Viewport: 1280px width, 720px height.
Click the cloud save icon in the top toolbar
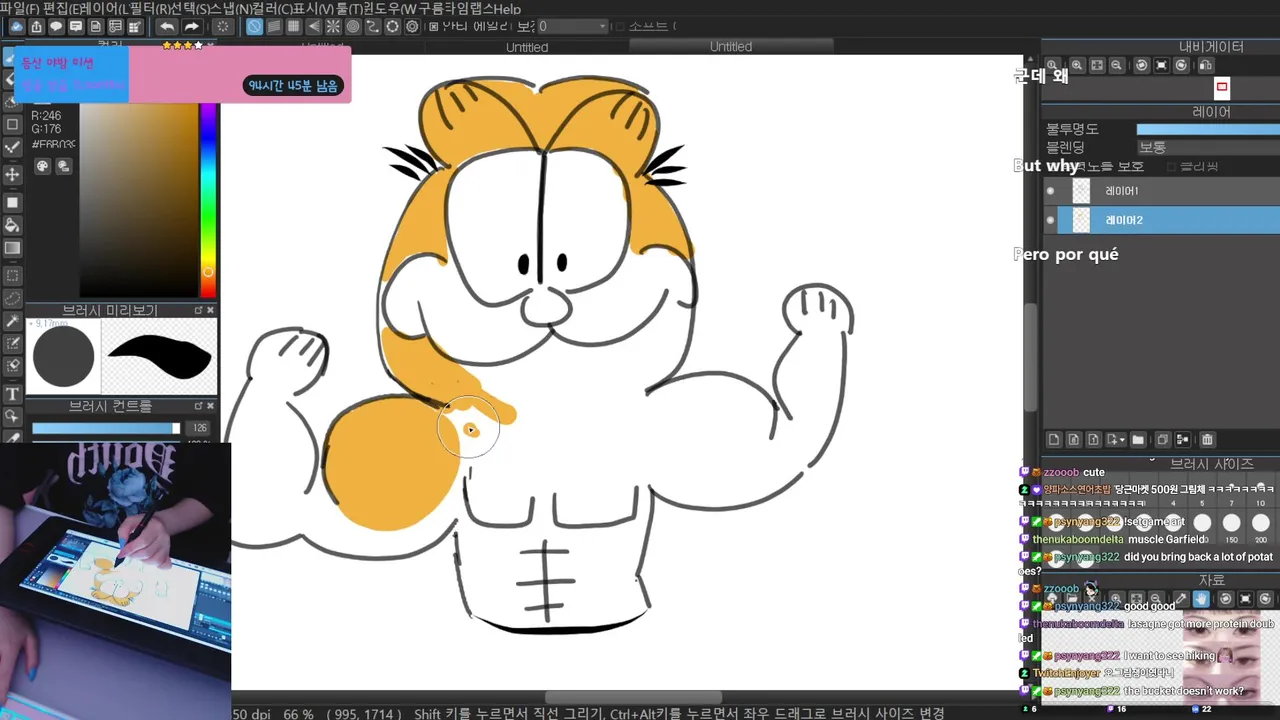coord(17,27)
